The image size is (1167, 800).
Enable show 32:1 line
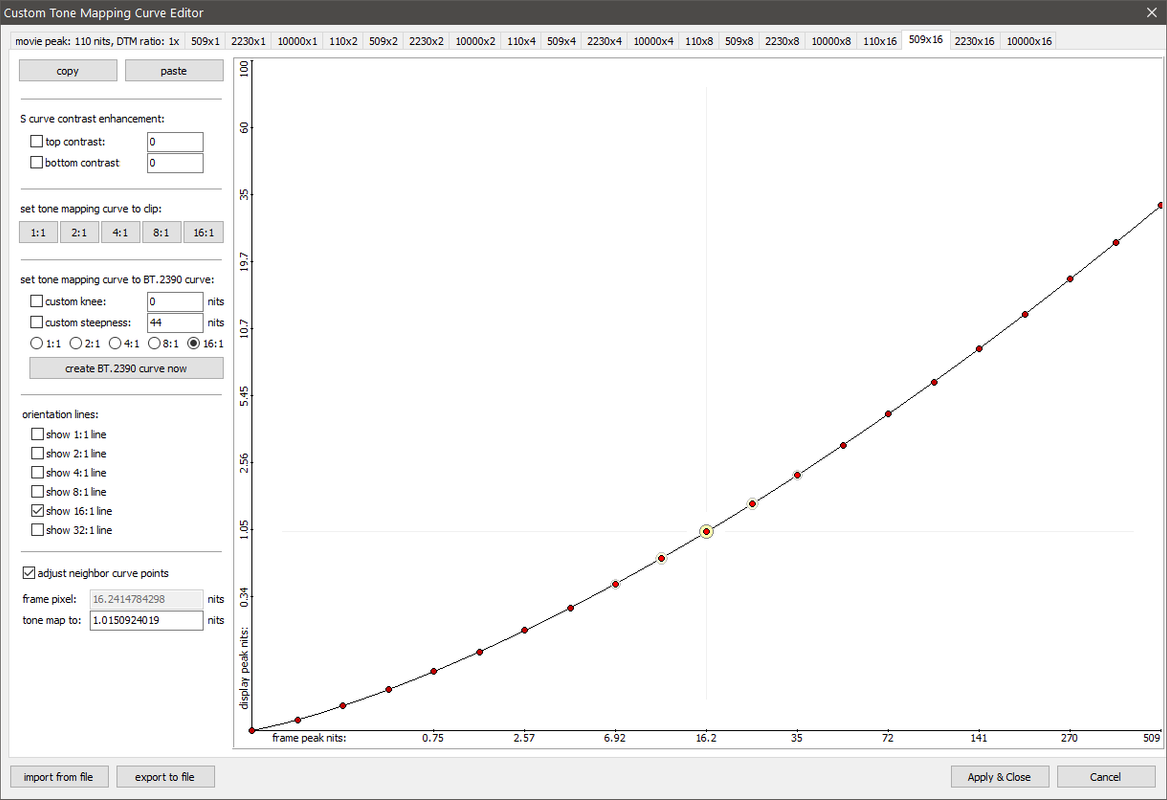[37, 530]
